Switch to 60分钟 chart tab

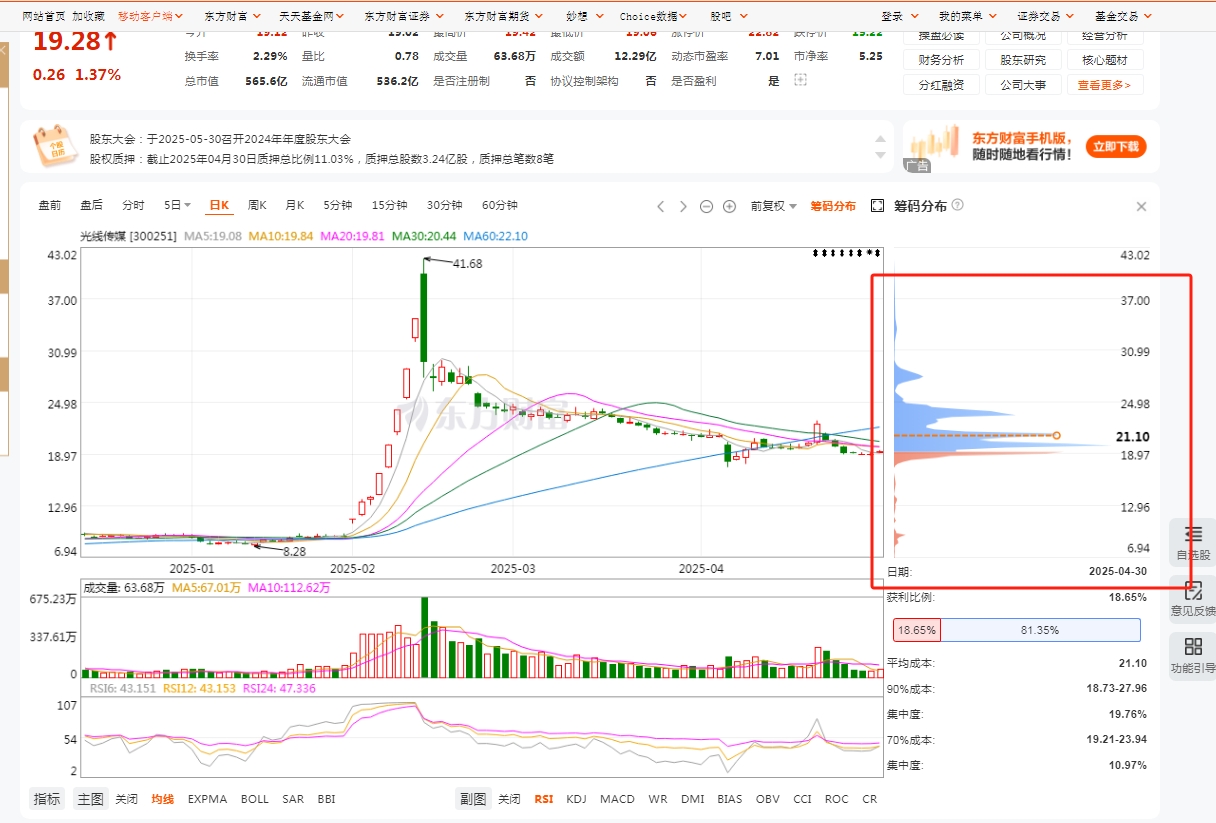click(499, 205)
